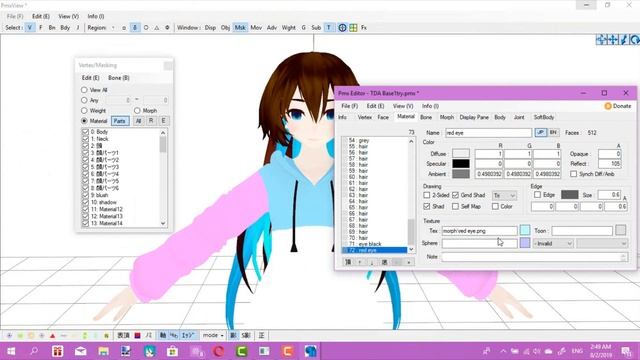The height and width of the screenshot is (360, 640).
Task: Click the R button in Vertex/Masking
Action: coord(151,121)
